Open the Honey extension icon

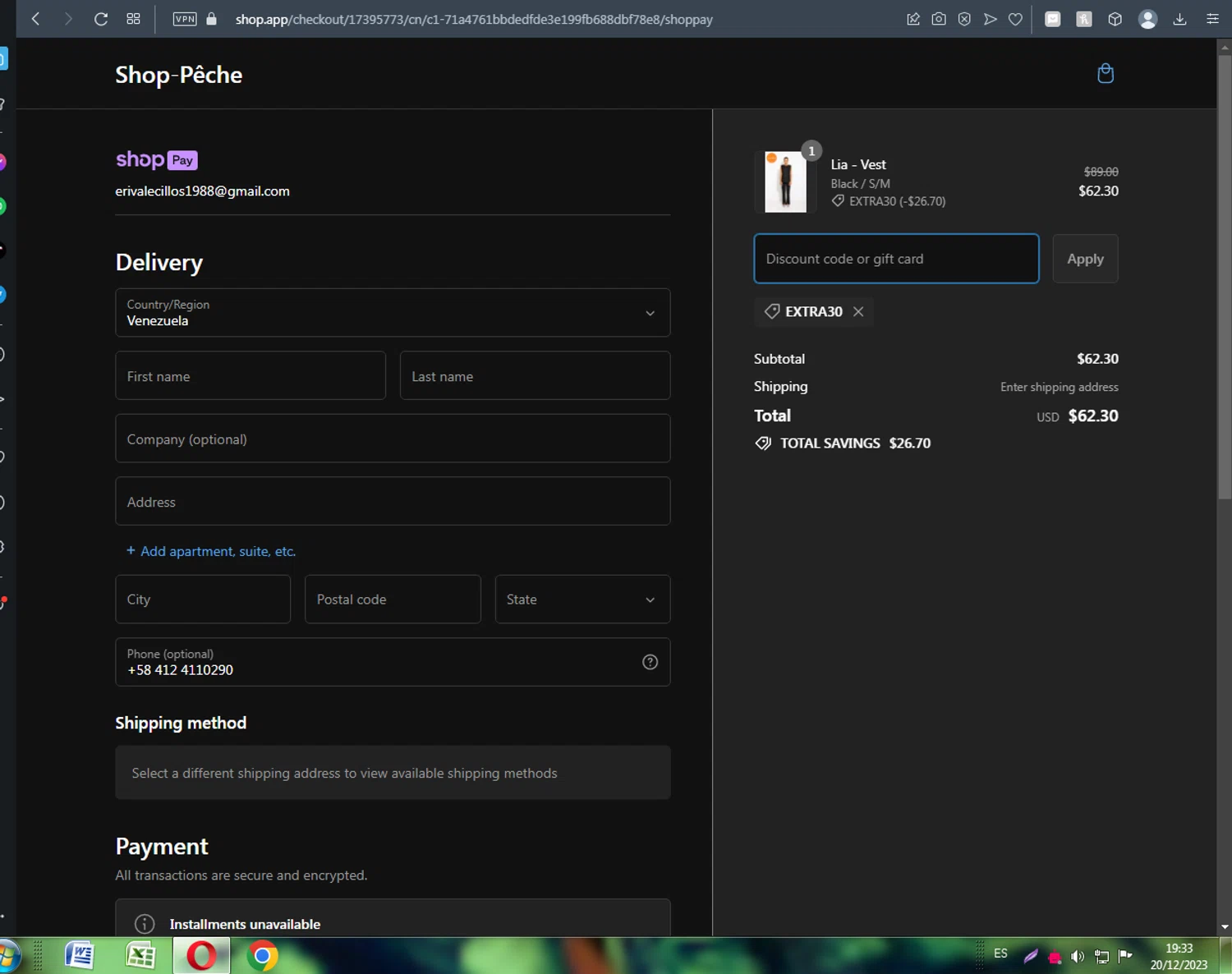tap(1084, 19)
